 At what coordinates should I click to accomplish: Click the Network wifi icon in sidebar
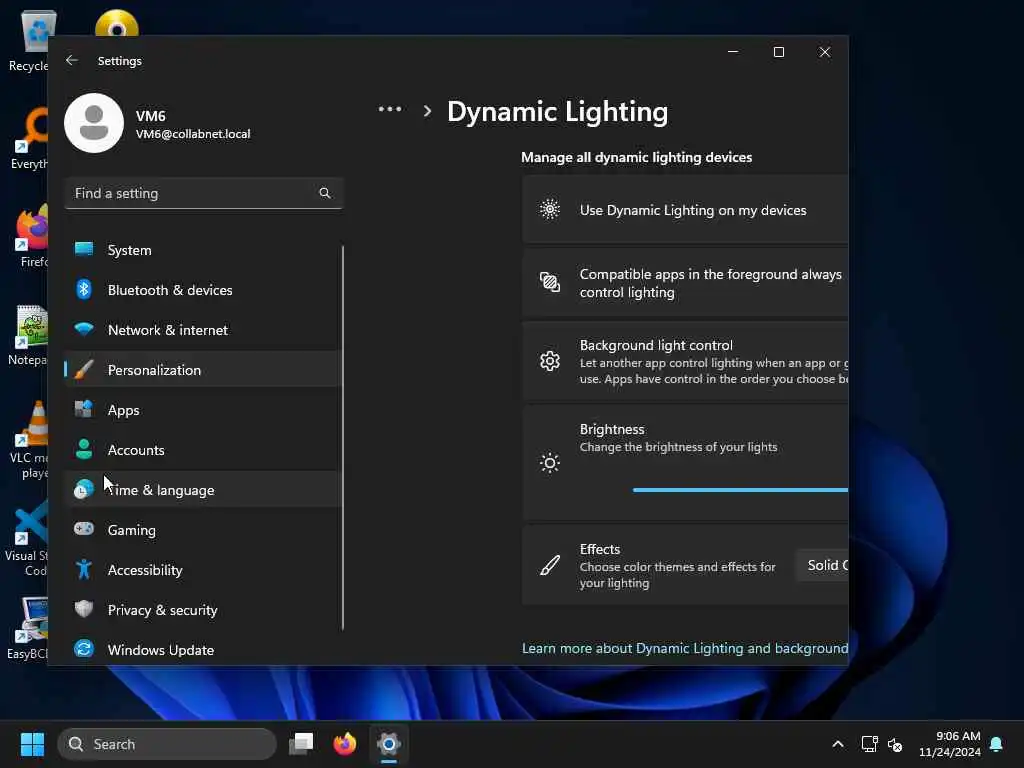[84, 329]
